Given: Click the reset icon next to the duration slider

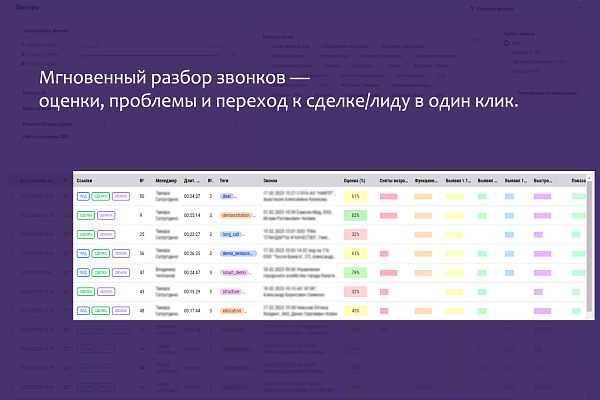Looking at the screenshot, I should coord(233,54).
